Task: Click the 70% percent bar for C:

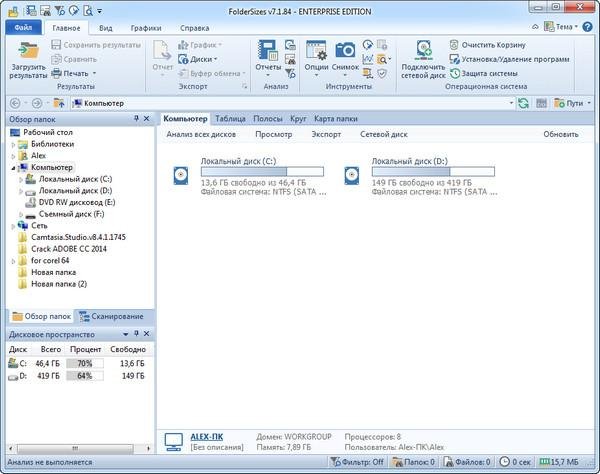Action: [x=85, y=363]
